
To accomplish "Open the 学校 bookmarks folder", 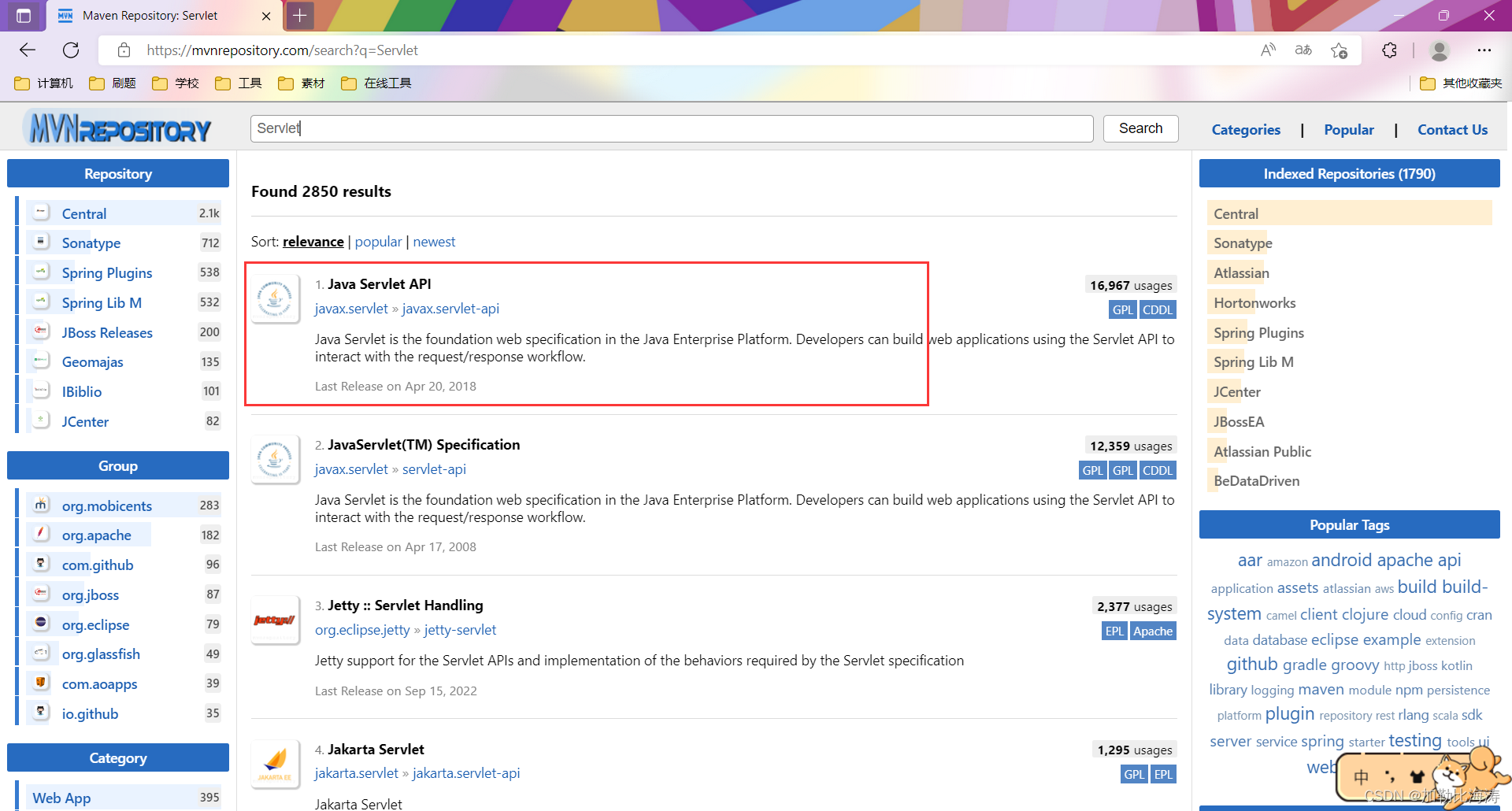I will 176,83.
